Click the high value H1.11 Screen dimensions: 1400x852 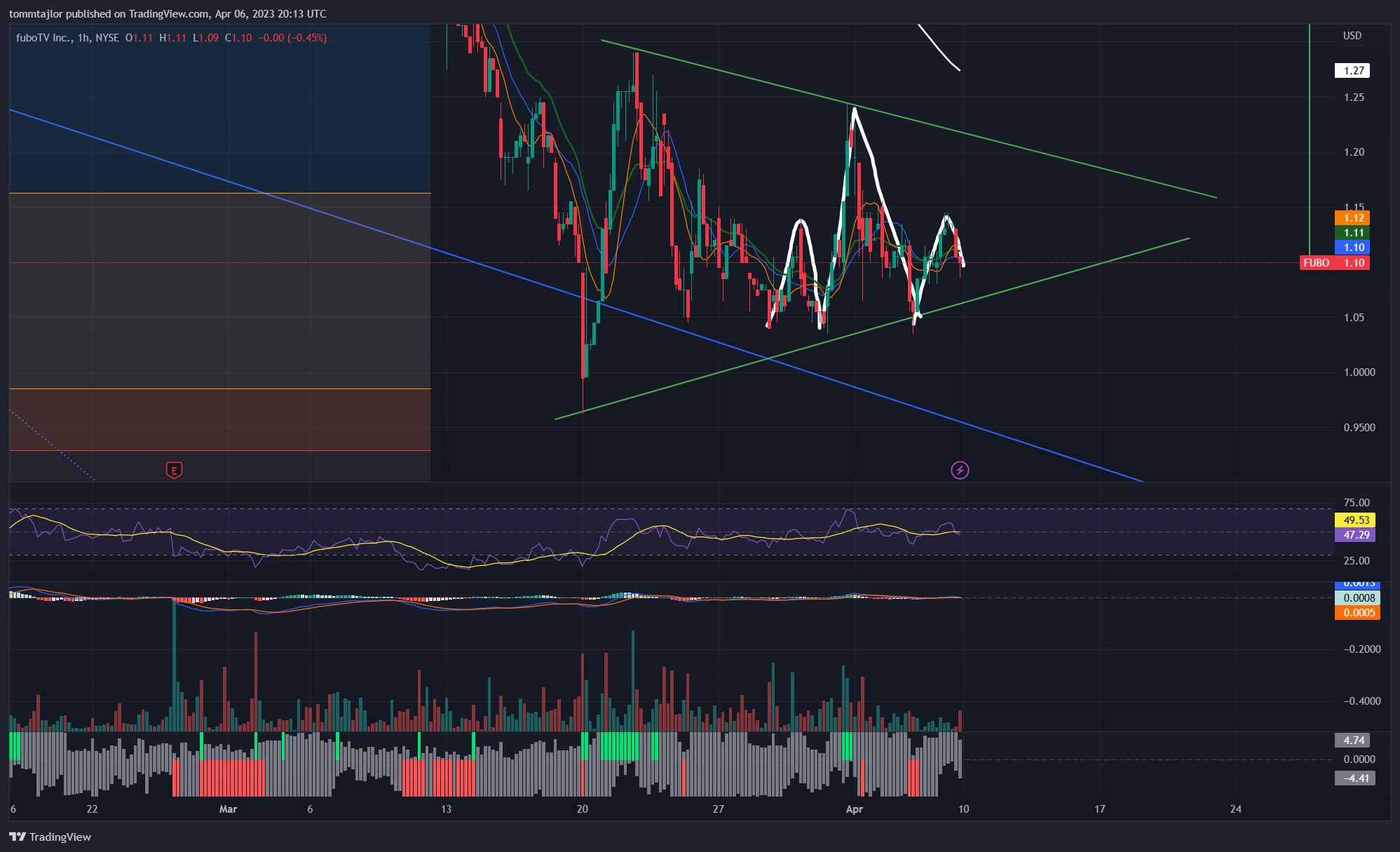point(172,38)
